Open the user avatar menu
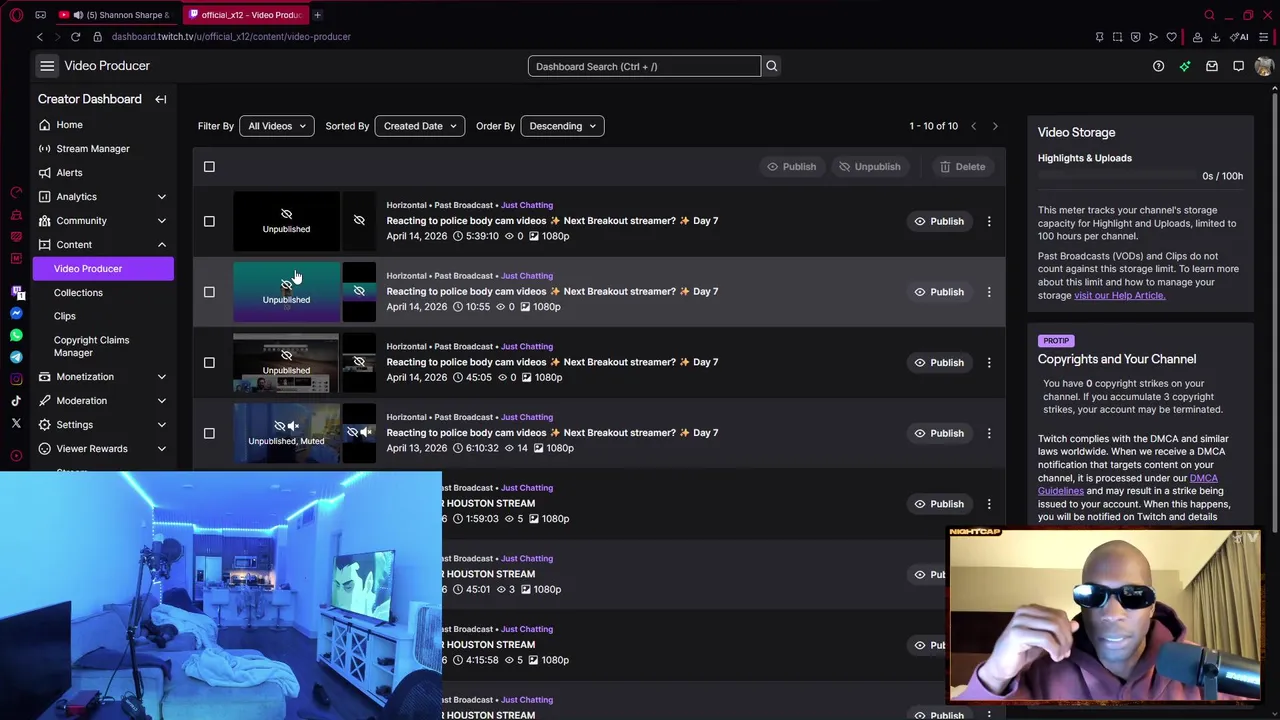 pos(1264,66)
